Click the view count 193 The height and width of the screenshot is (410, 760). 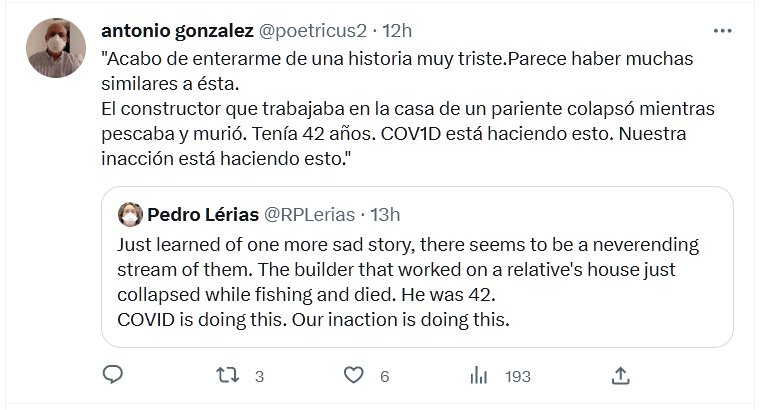(517, 377)
